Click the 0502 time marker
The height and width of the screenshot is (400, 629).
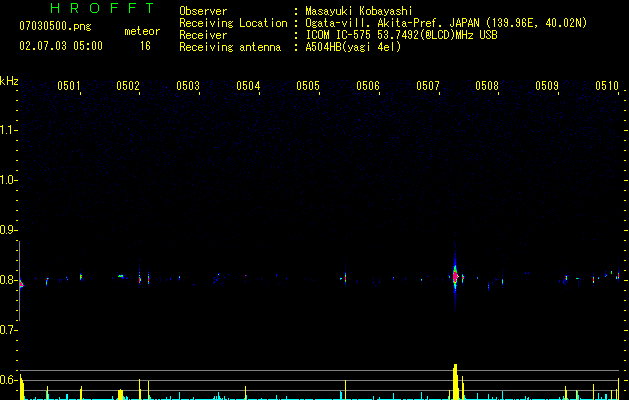click(128, 85)
